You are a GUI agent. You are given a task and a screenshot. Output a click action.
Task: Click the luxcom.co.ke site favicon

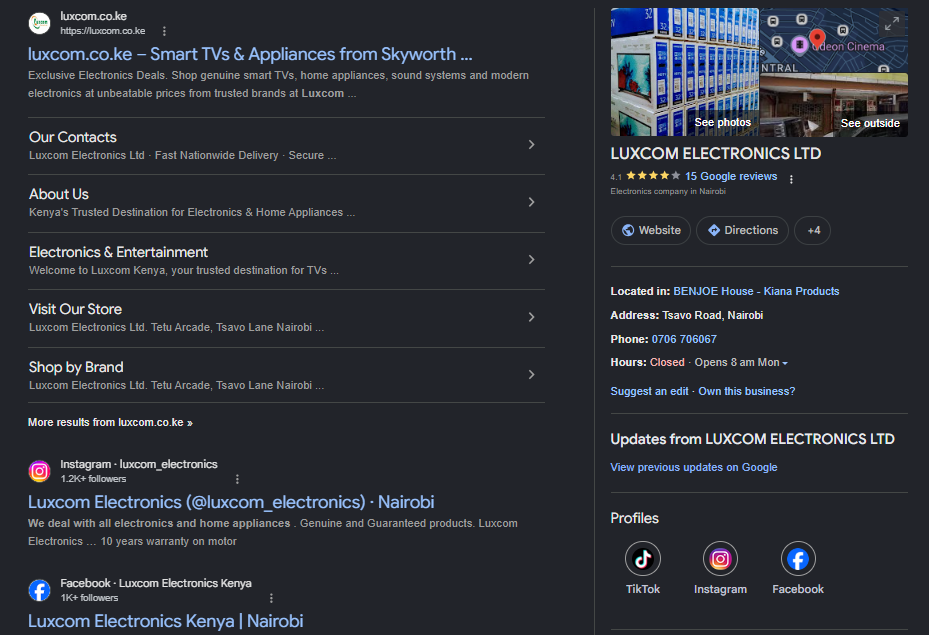pos(40,23)
